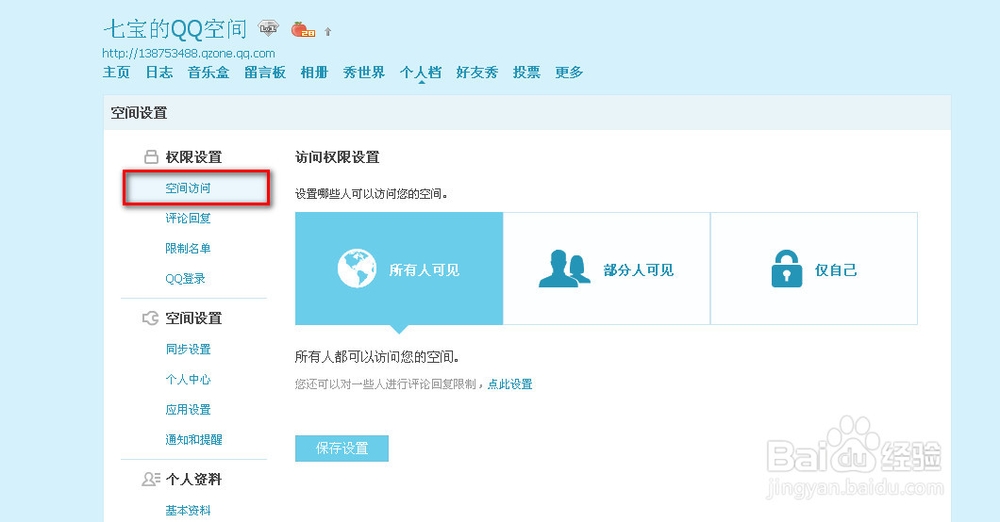Open the 相册 tab

pos(314,72)
